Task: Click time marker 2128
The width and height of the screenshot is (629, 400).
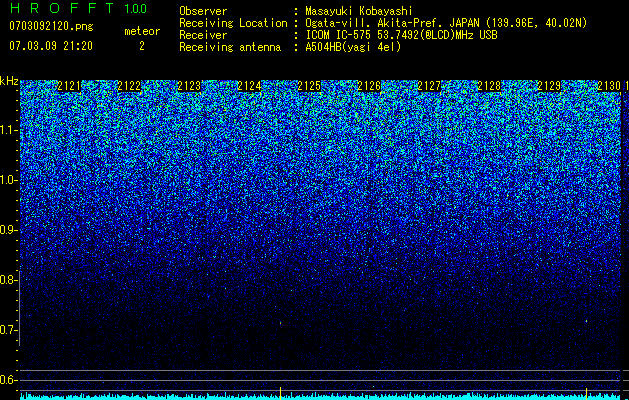Action: click(489, 86)
